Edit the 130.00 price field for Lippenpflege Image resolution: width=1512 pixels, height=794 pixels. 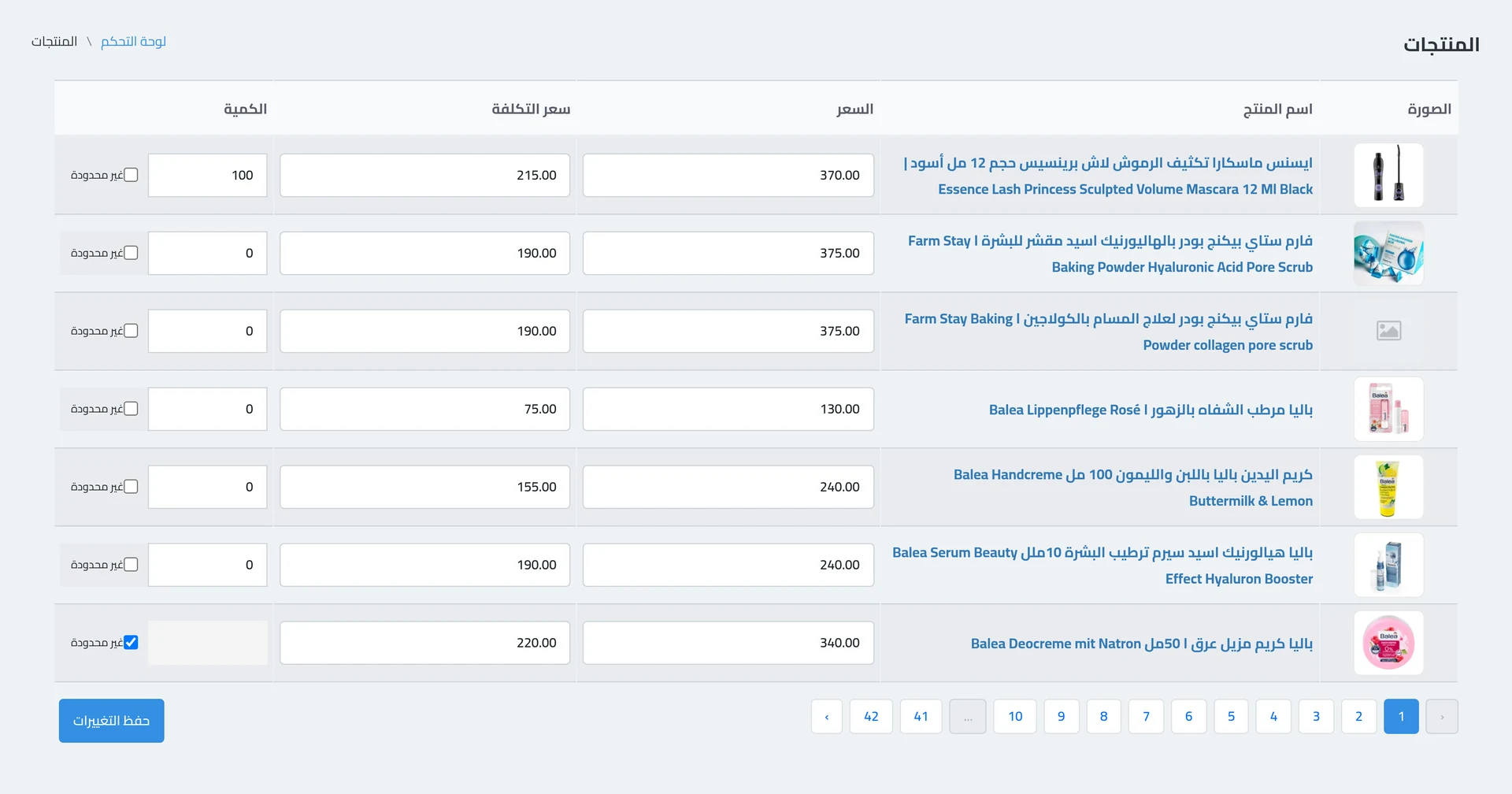pos(728,409)
